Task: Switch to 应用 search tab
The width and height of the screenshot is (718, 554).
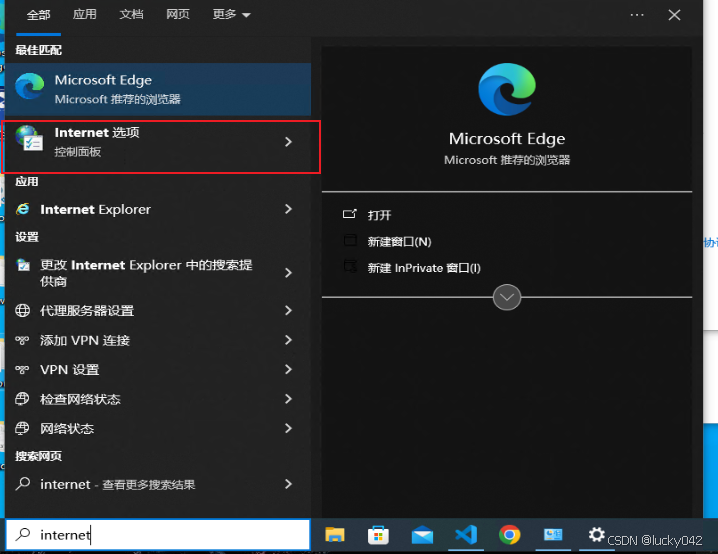Action: [85, 15]
